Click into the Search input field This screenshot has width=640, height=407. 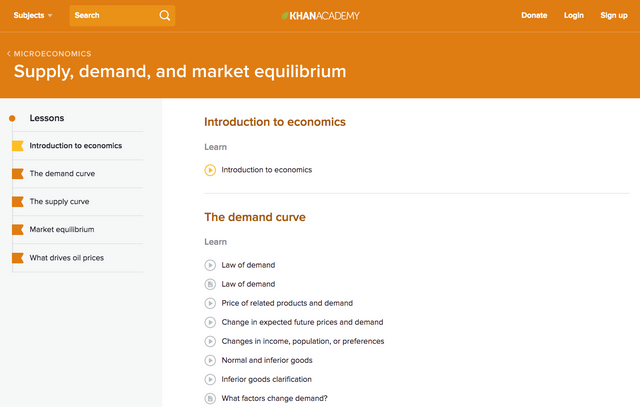coord(112,16)
